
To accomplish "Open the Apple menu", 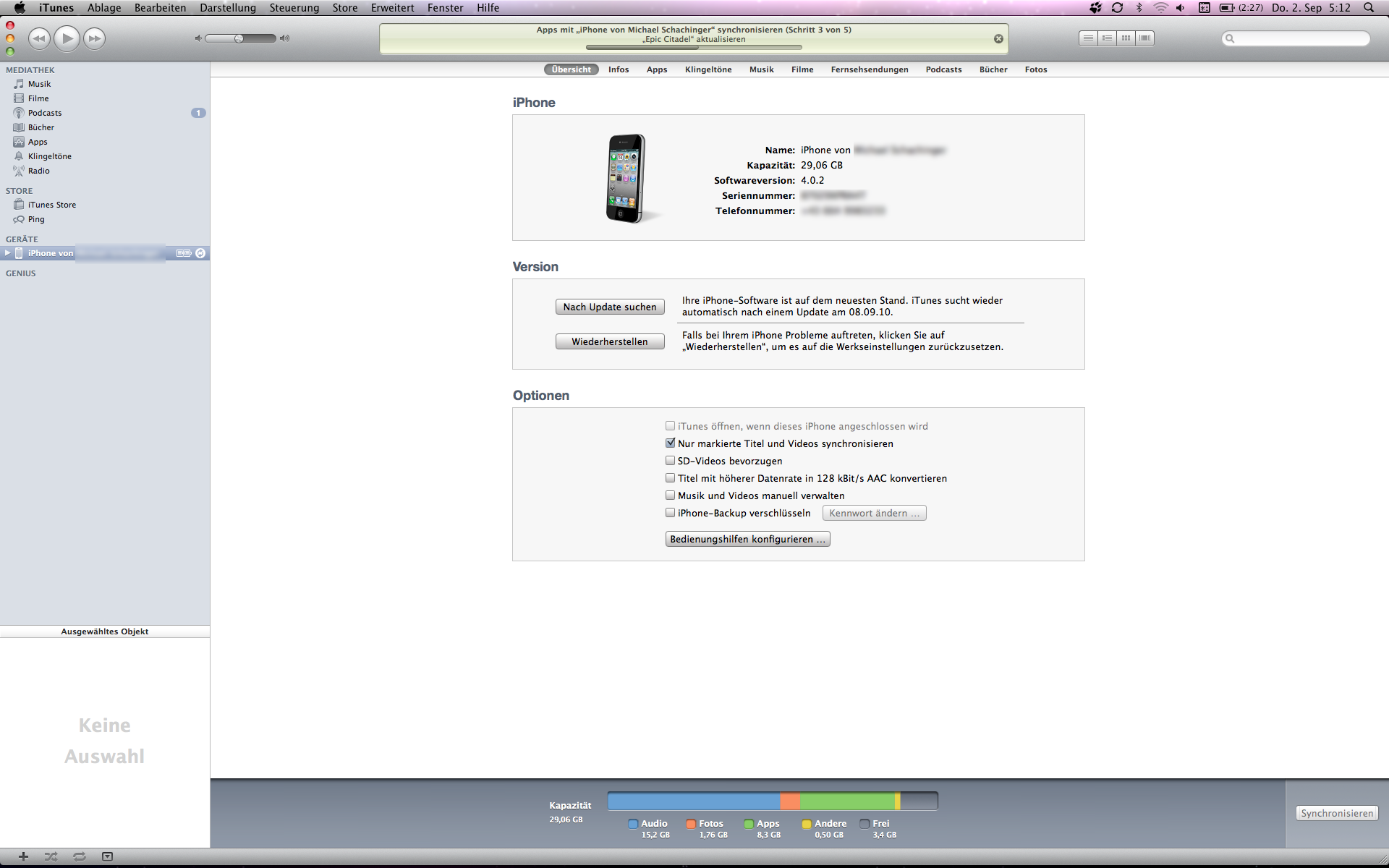I will [20, 8].
